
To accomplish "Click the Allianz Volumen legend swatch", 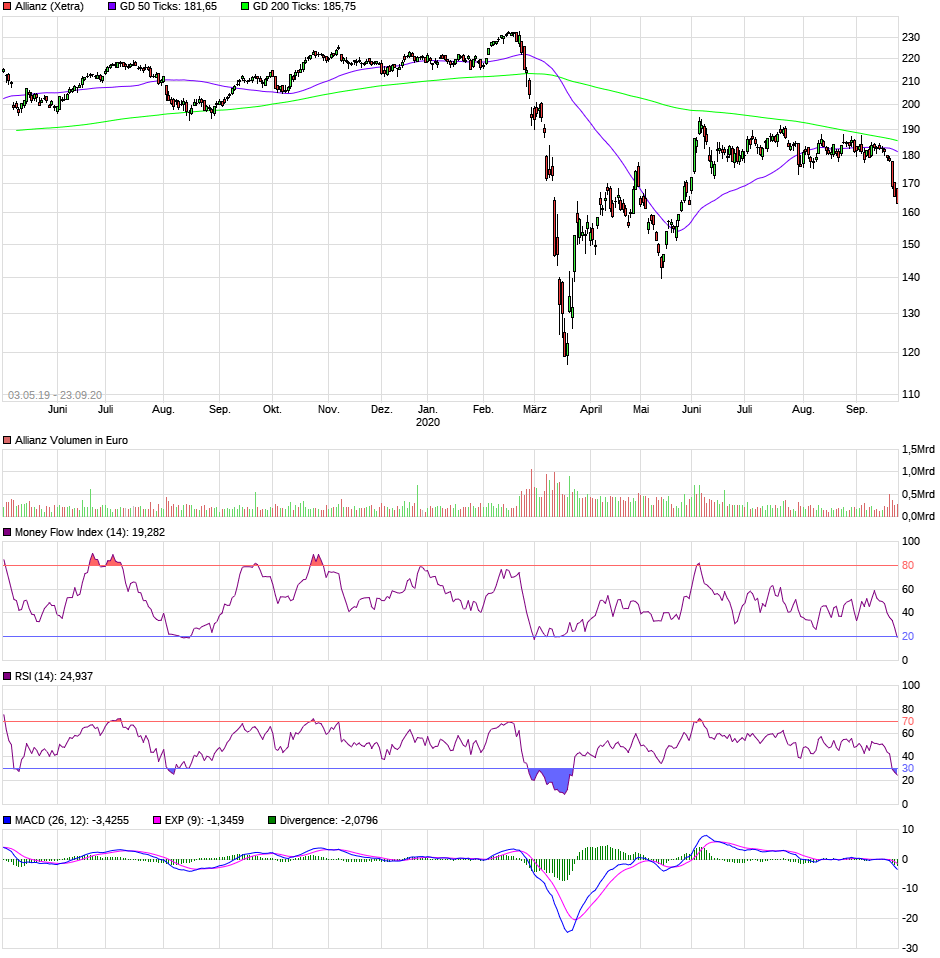I will click(7, 441).
